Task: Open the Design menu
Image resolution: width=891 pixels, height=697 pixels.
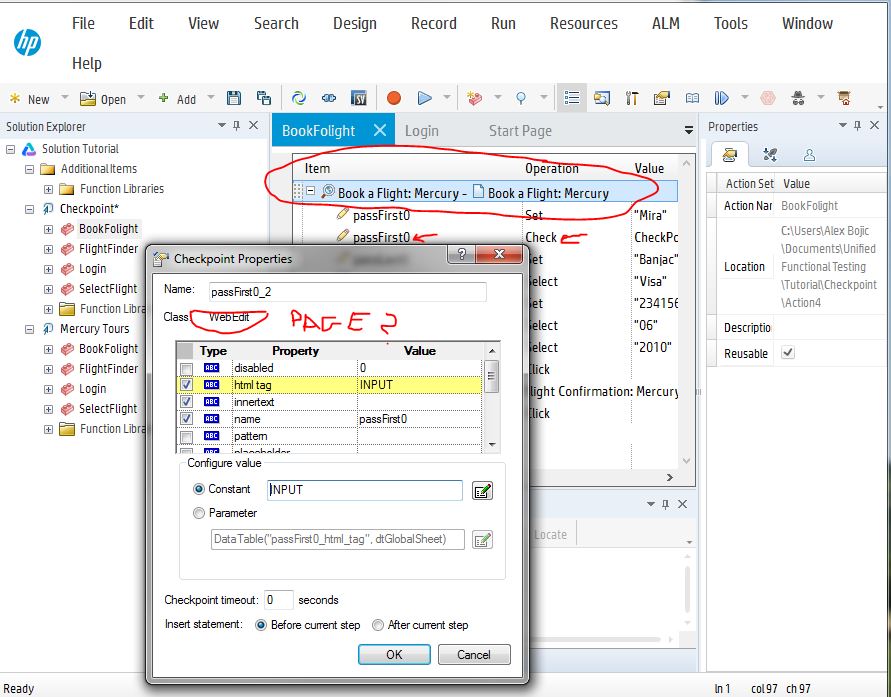Action: tap(355, 23)
